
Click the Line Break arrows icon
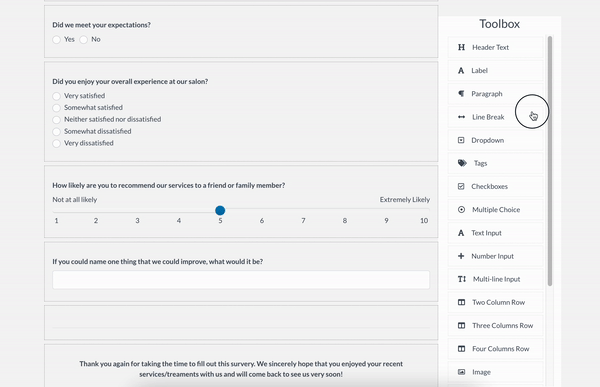461,117
